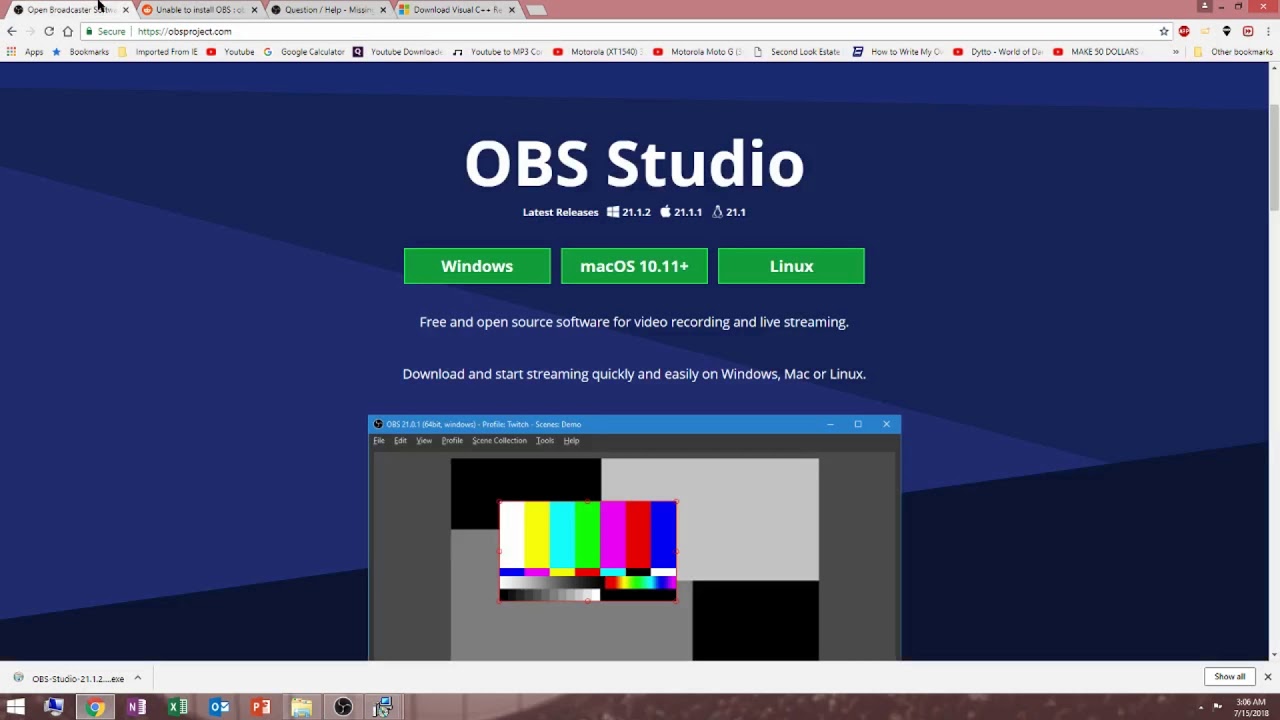Close the downloads bar
The image size is (1280, 720).
tap(1267, 677)
